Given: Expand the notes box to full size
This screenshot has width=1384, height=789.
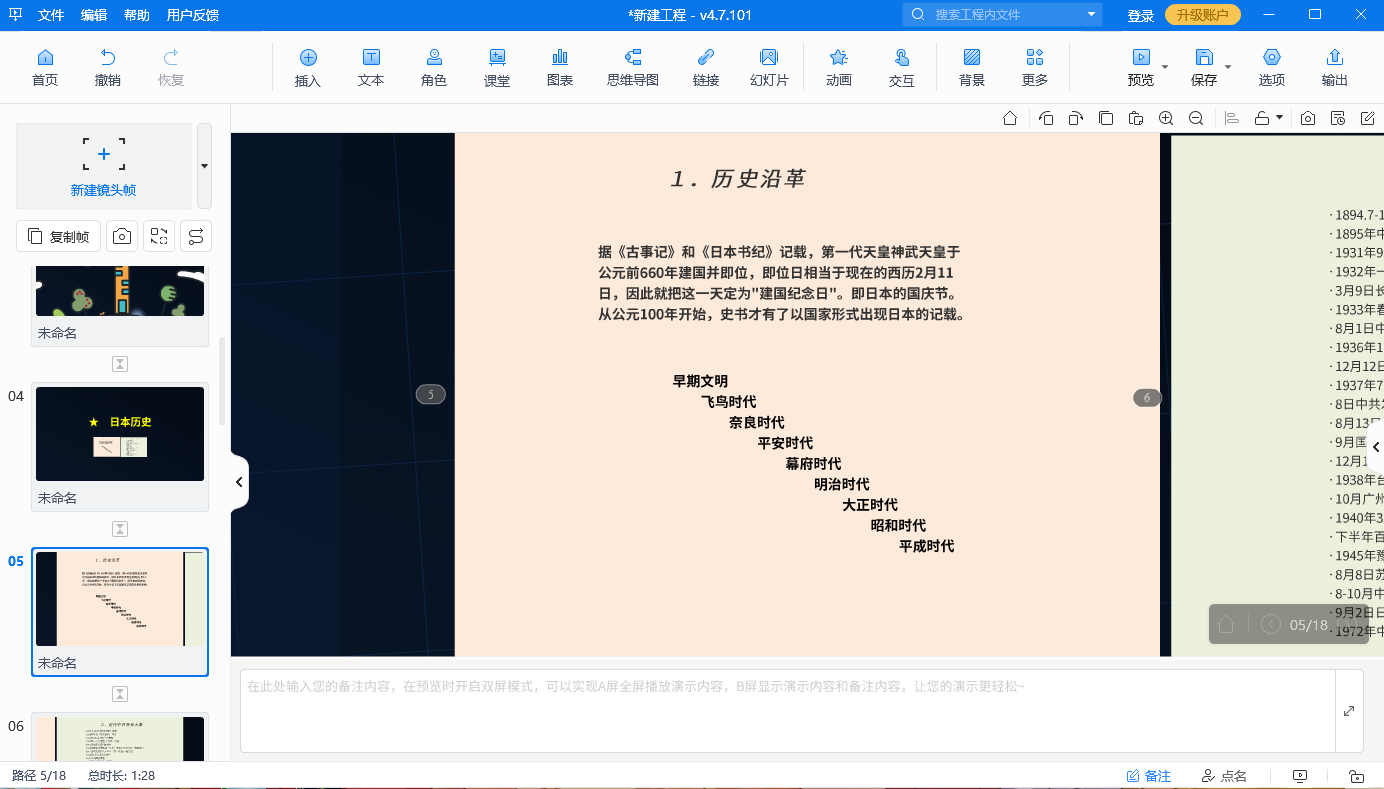Looking at the screenshot, I should pos(1349,711).
